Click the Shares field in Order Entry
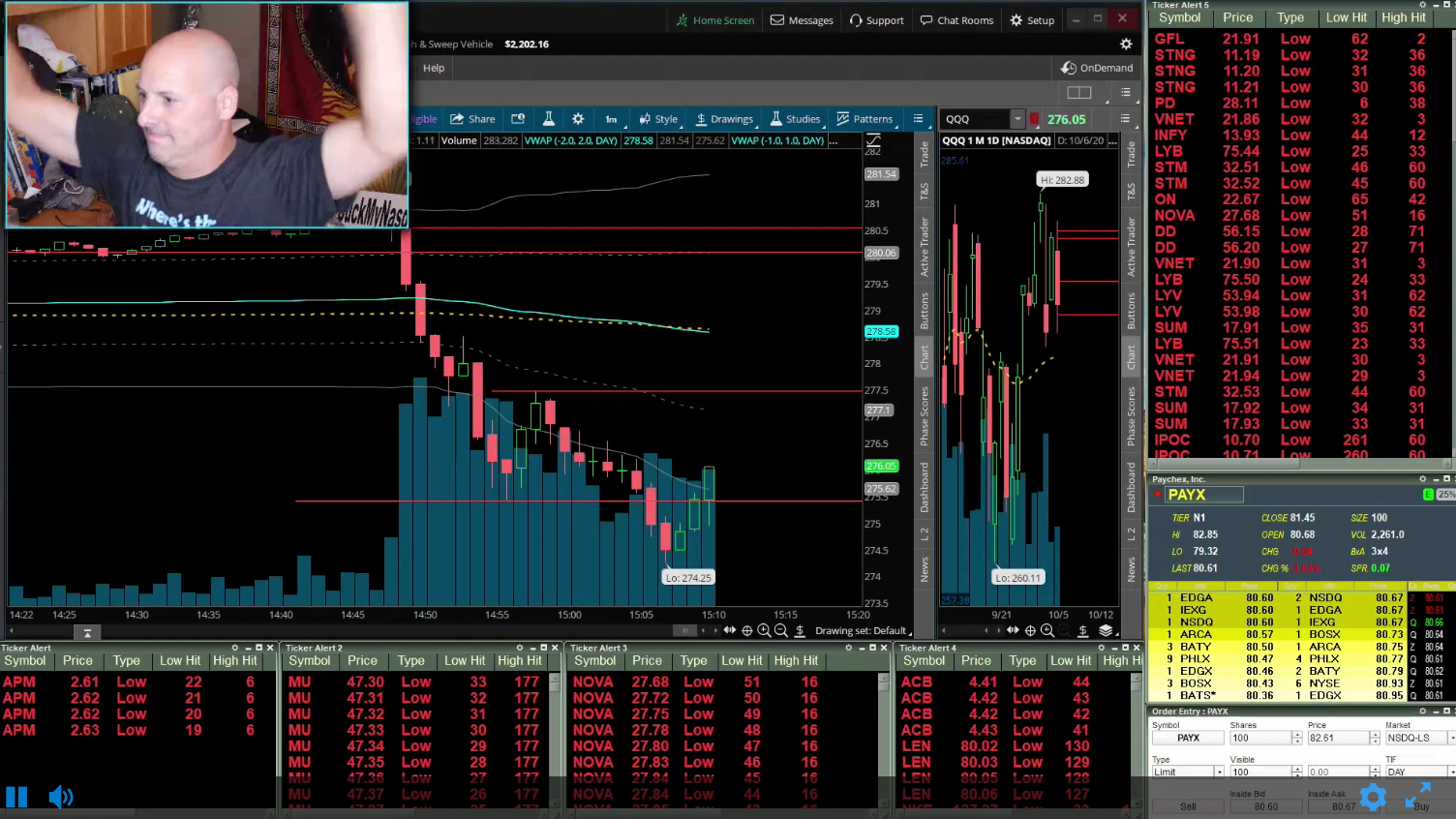Viewport: 1456px width, 819px height. point(1260,738)
